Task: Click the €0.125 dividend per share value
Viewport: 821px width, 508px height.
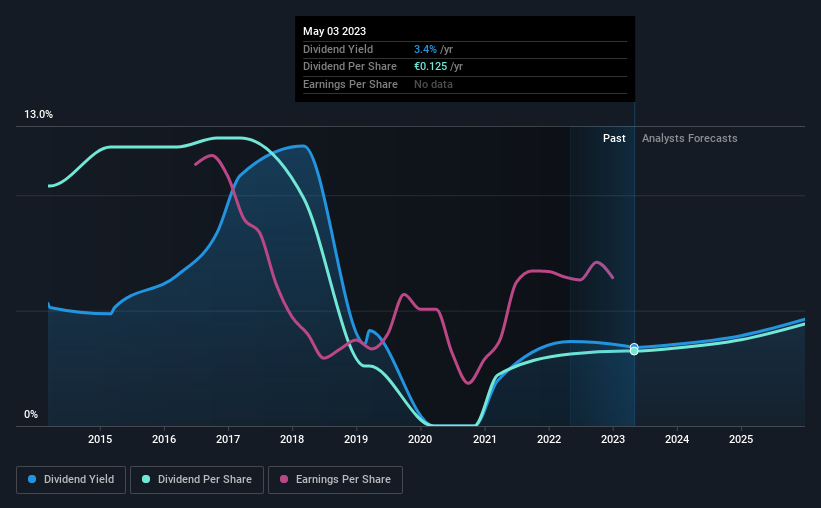Action: coord(430,67)
